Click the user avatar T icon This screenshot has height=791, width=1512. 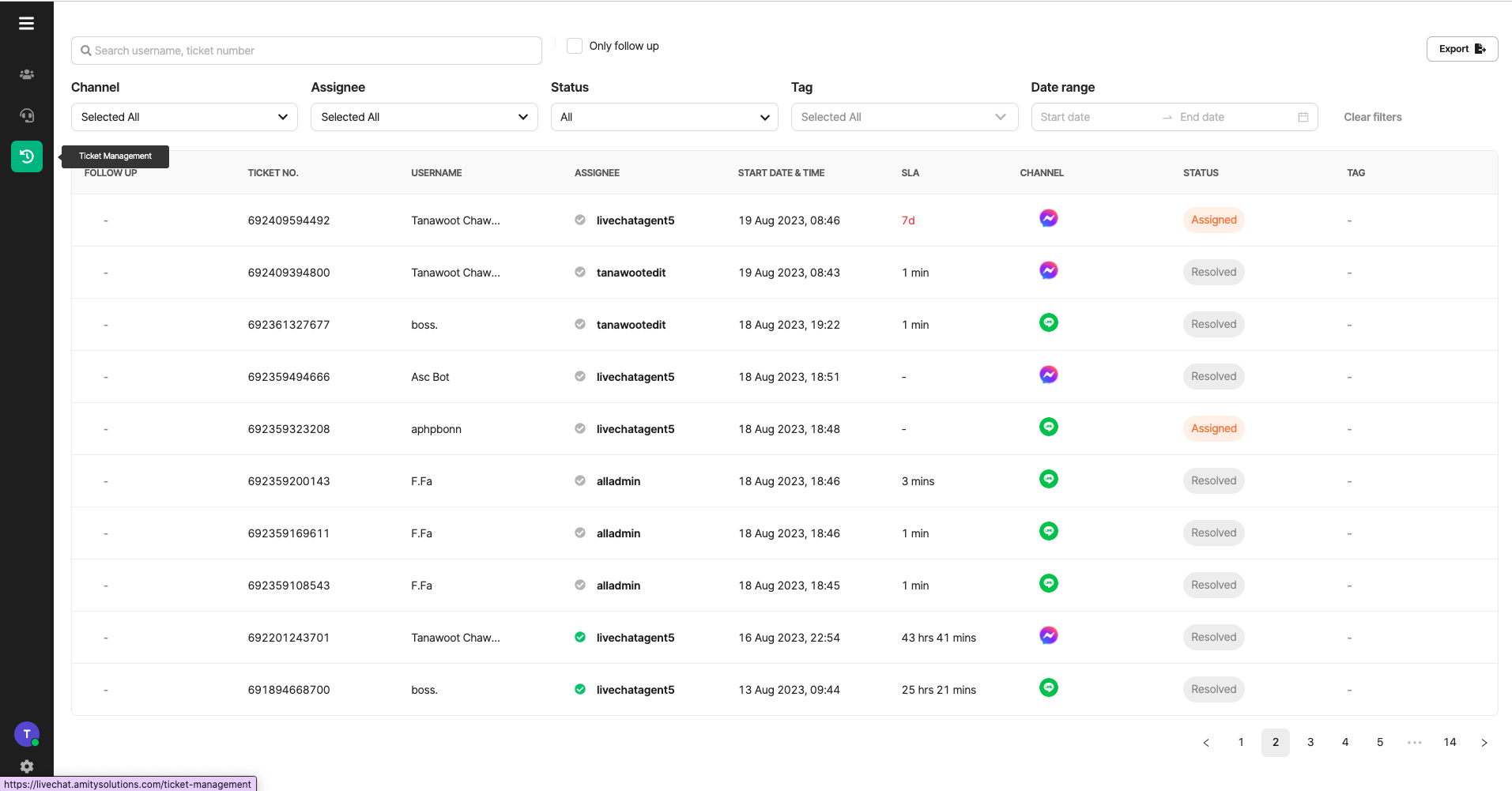(x=26, y=734)
